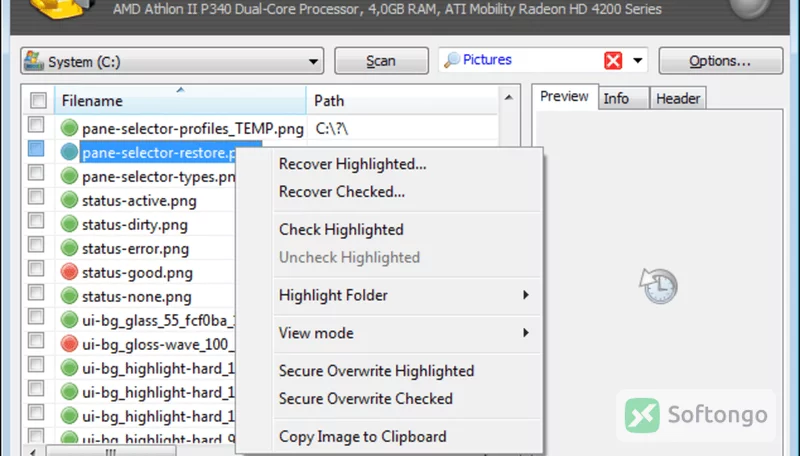The width and height of the screenshot is (800, 456).
Task: Switch to the Info tab
Action: pyautogui.click(x=623, y=98)
